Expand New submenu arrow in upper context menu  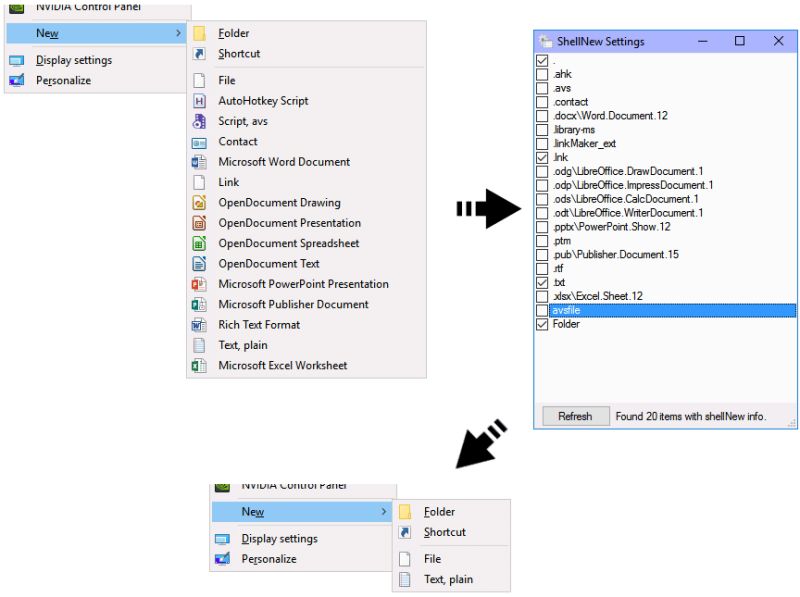click(x=178, y=33)
